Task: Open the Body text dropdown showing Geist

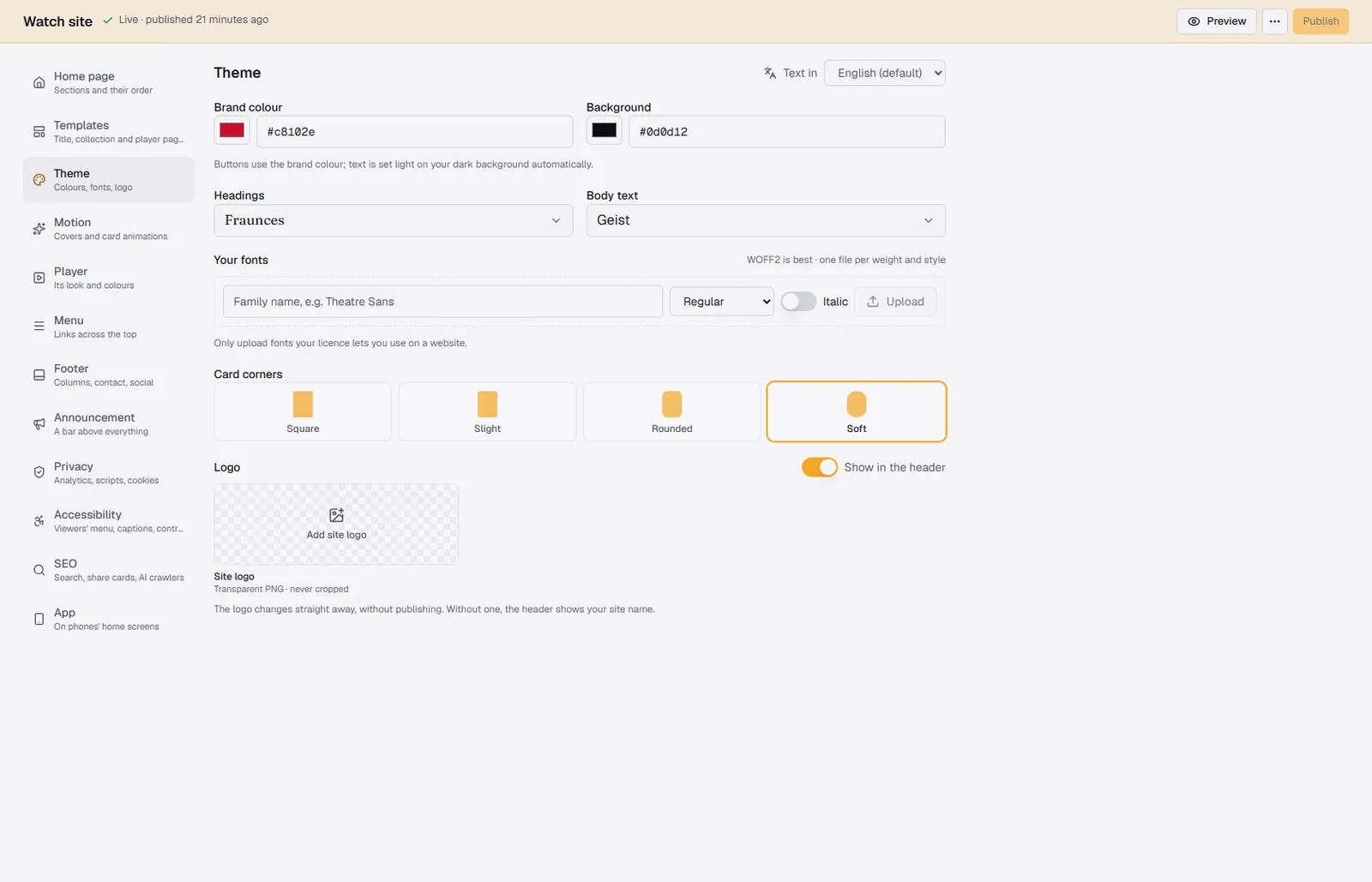Action: coord(766,220)
